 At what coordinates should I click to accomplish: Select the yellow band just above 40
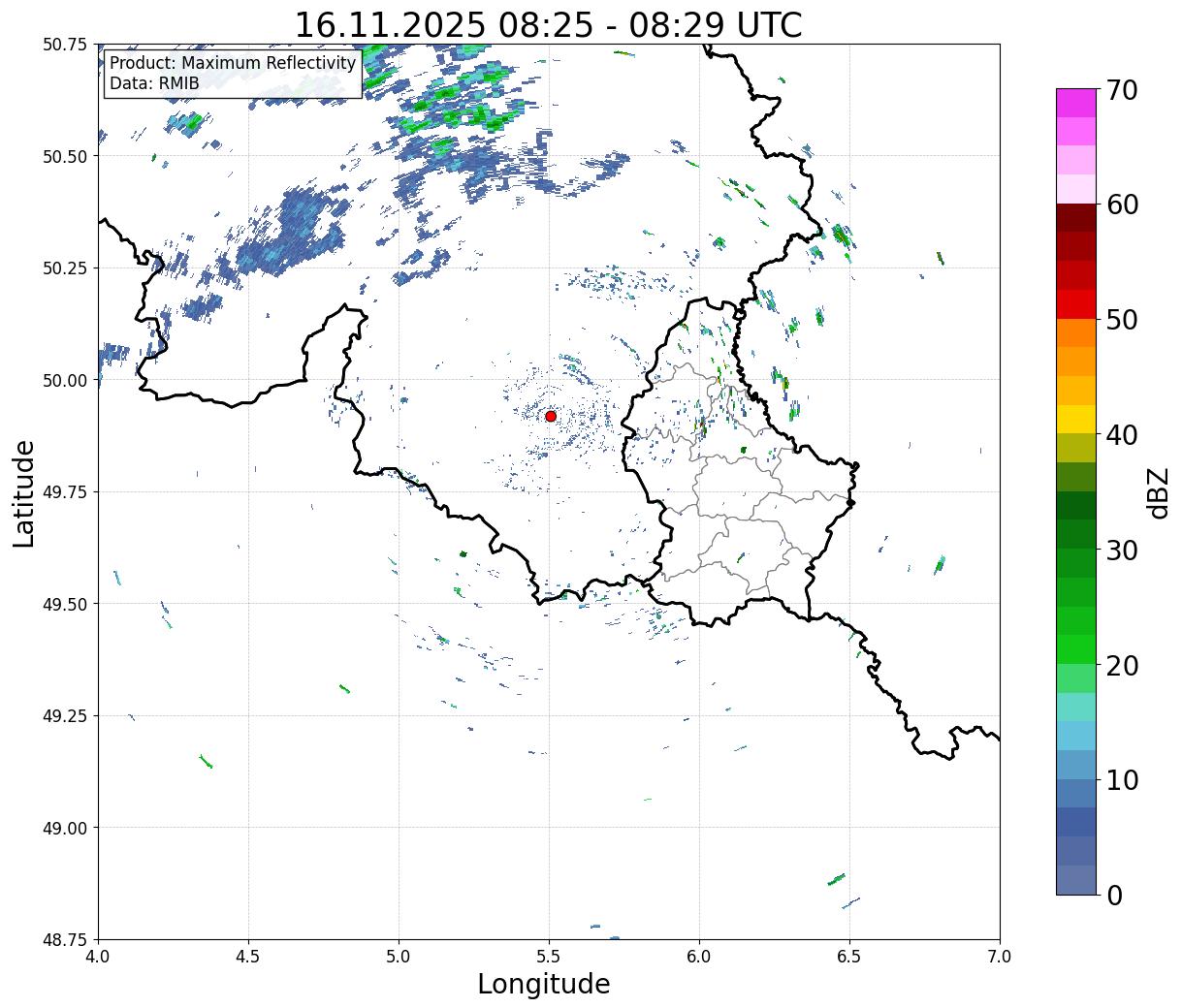1076,419
